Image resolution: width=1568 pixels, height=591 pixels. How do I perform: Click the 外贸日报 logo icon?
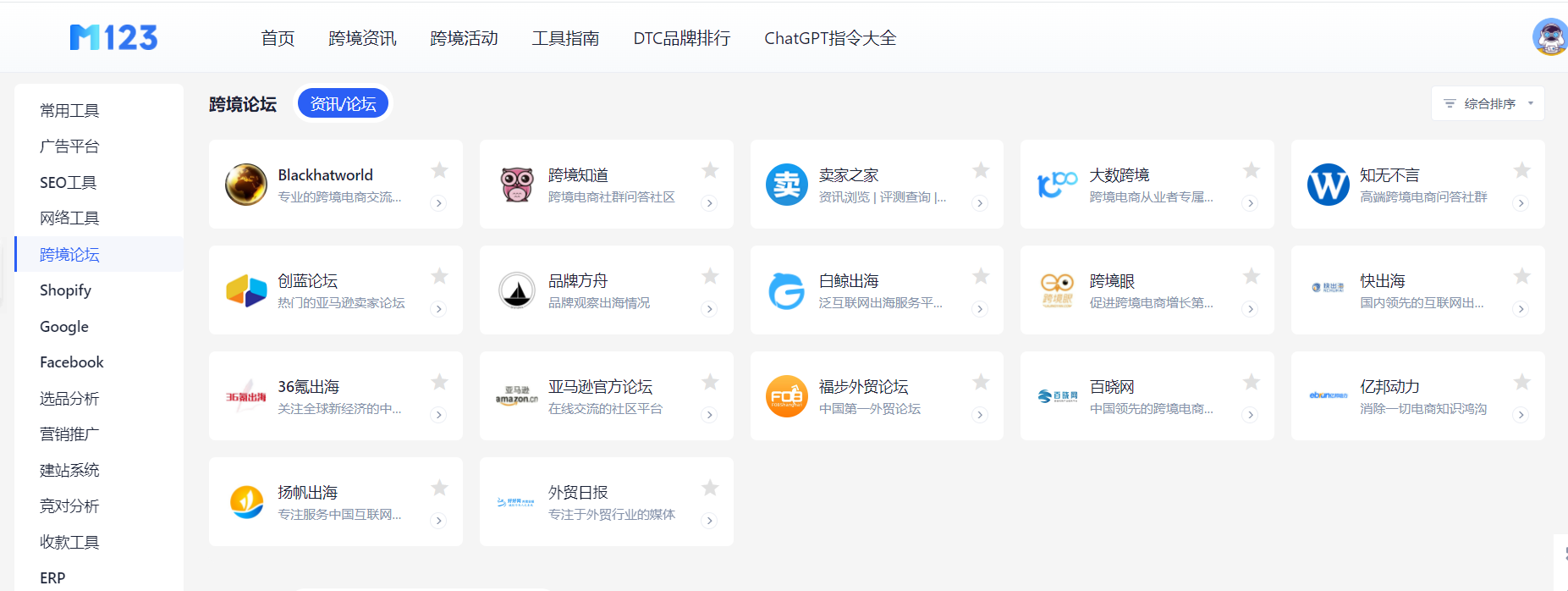[517, 502]
